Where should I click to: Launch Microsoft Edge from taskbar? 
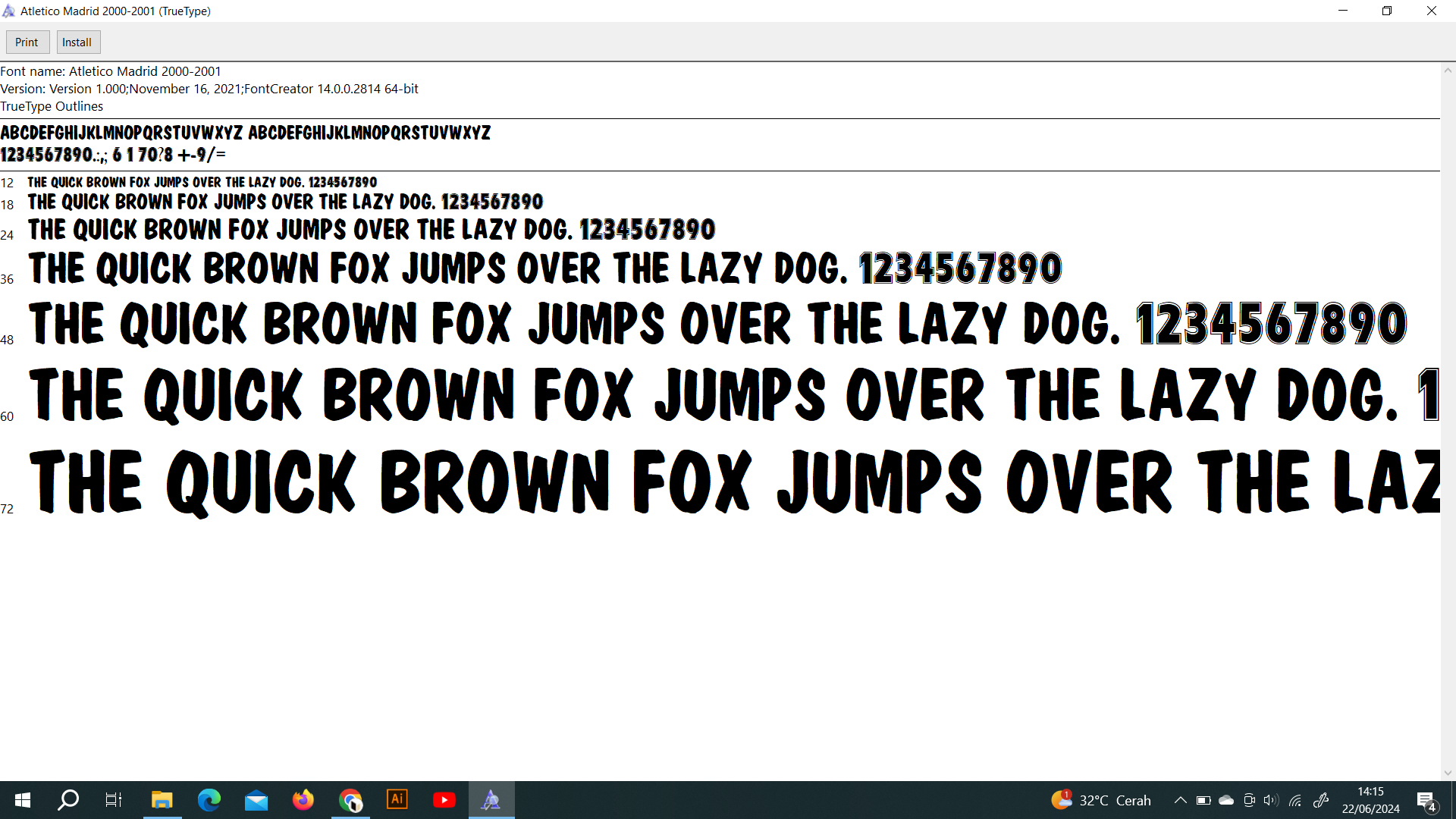coord(209,800)
